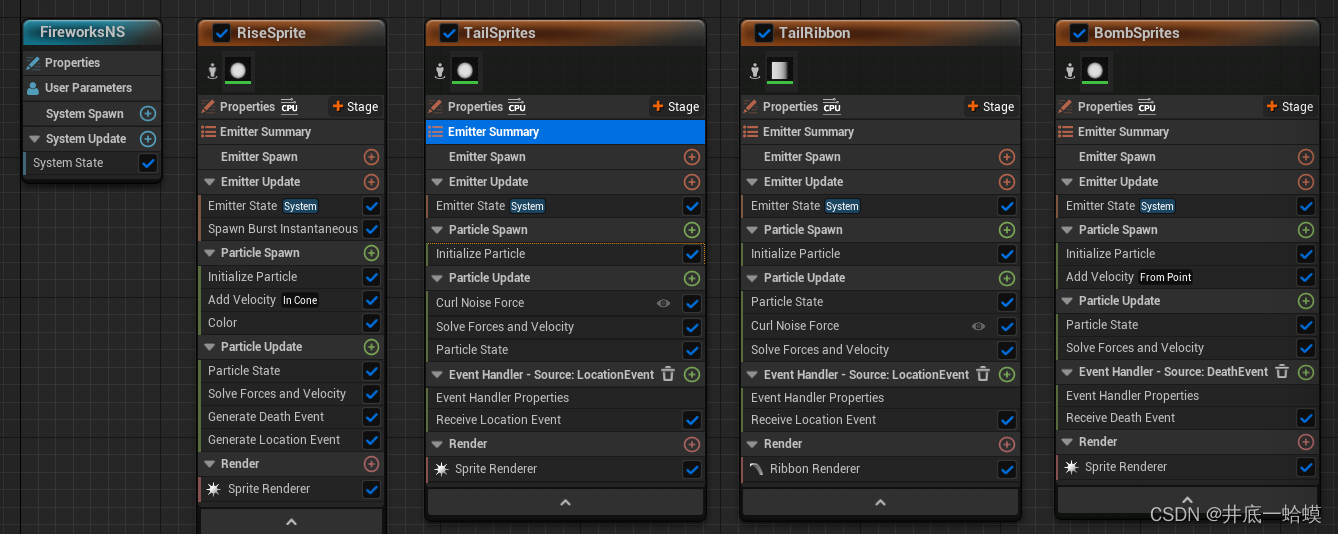Add a Stage to the TailRibbon emitter
Screen dimensions: 1338x534
[989, 107]
